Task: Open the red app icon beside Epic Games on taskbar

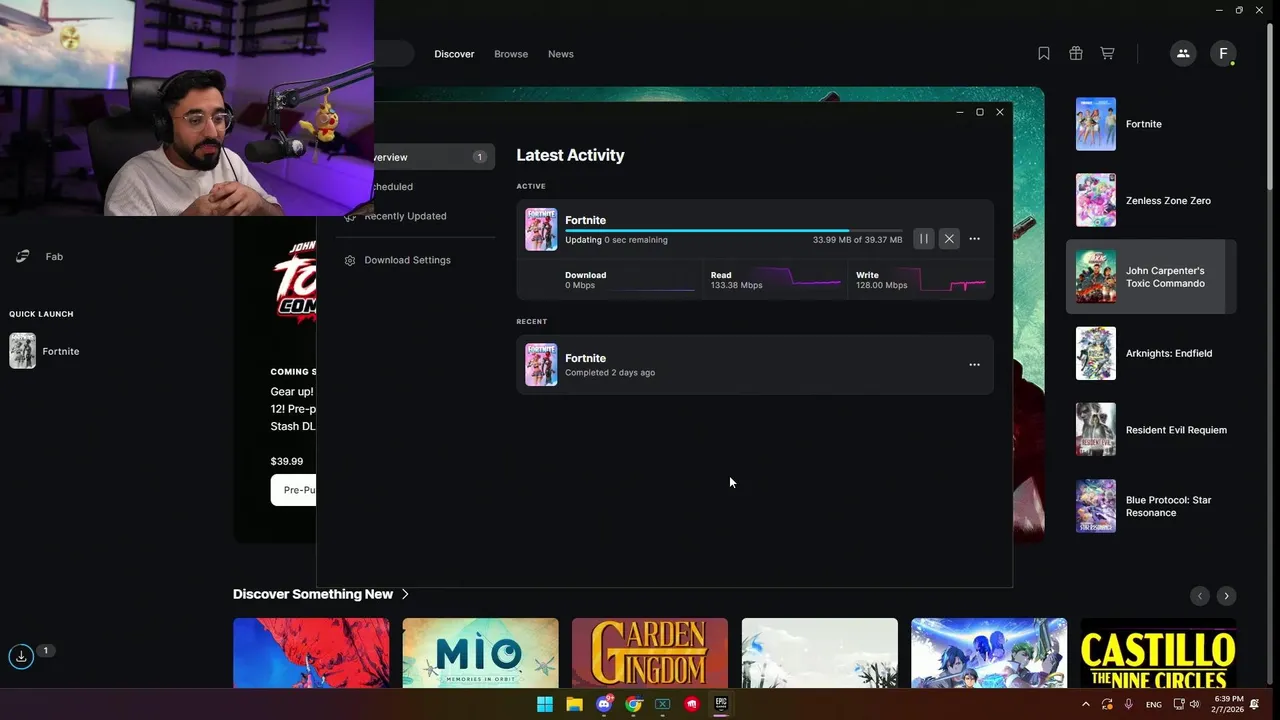Action: click(691, 704)
